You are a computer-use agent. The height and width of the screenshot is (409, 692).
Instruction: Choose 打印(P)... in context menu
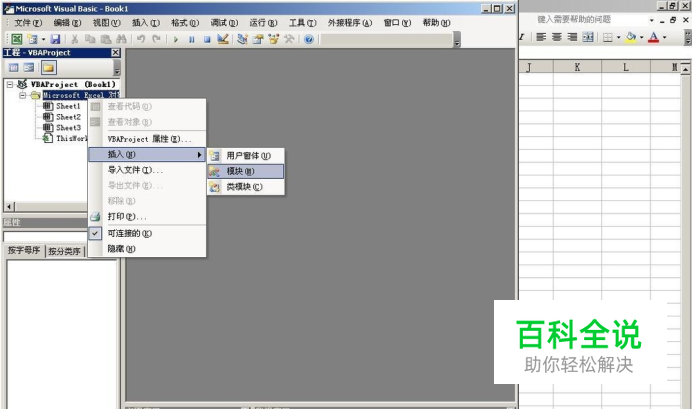147,217
